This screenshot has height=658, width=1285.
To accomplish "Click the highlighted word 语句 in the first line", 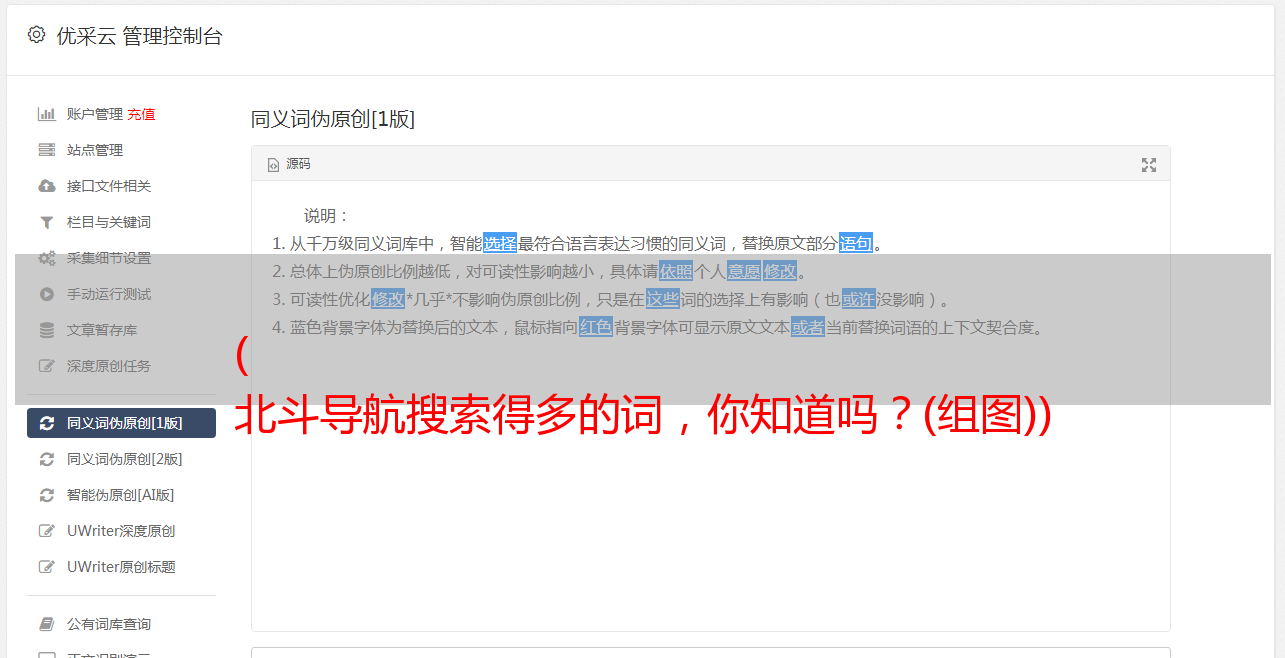I will point(856,243).
